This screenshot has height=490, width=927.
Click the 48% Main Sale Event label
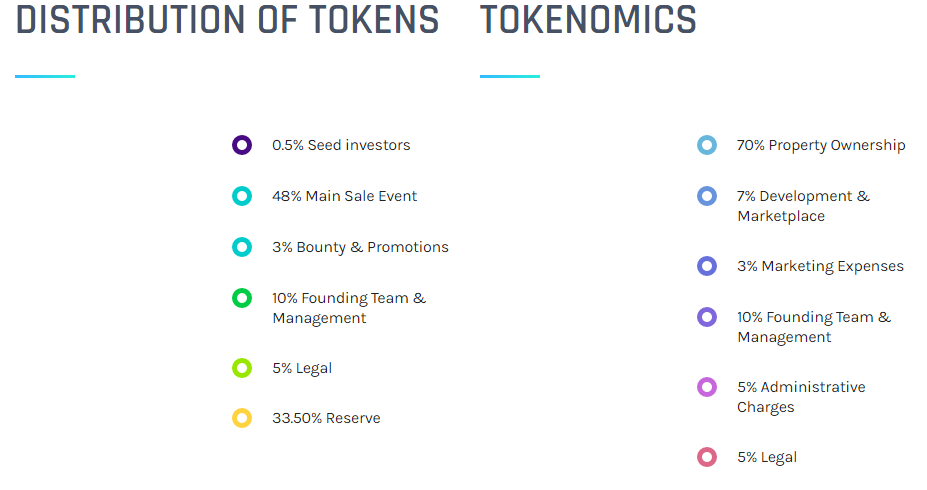(x=344, y=196)
